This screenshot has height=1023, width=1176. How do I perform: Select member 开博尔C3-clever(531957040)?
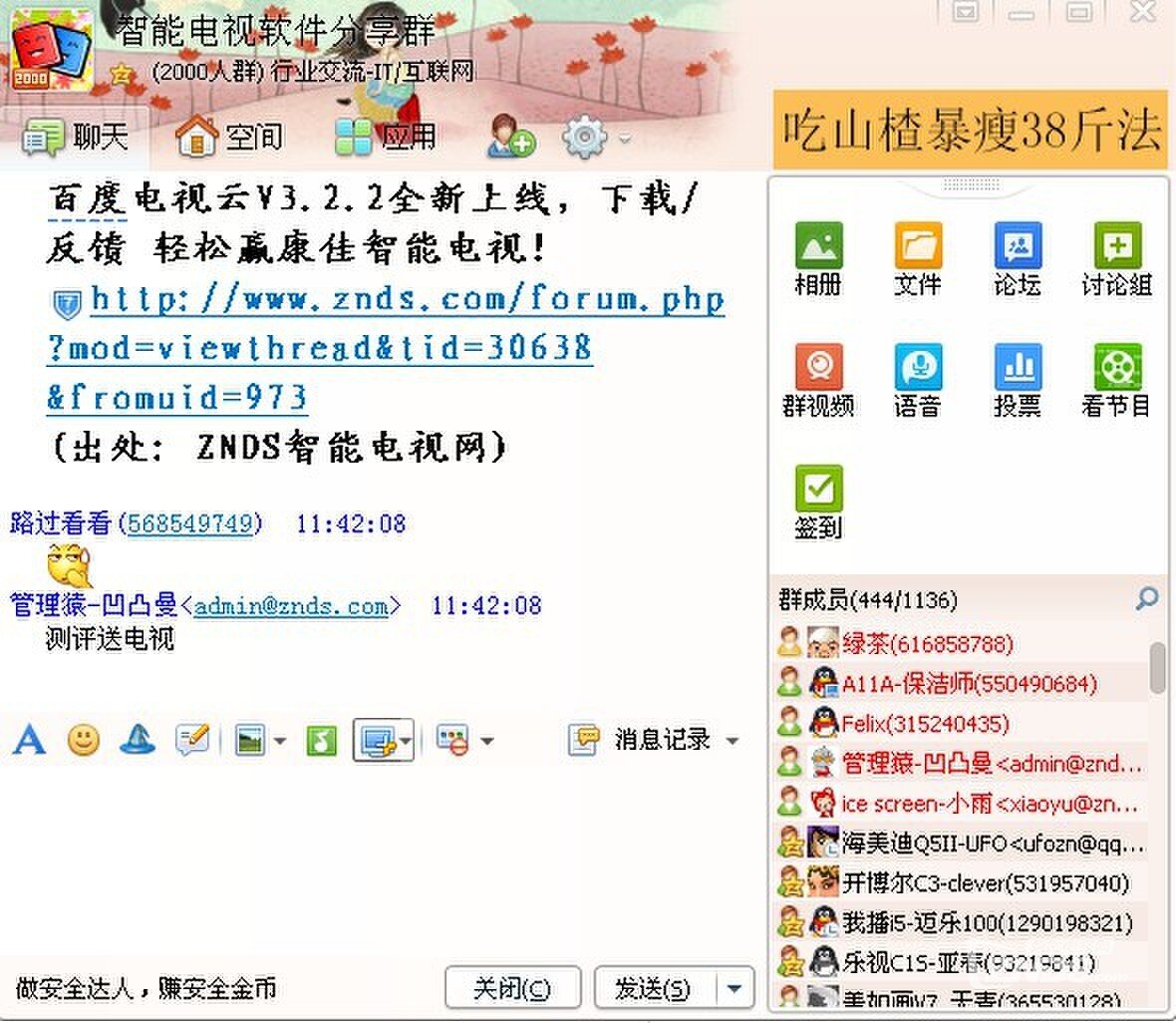pos(960,882)
